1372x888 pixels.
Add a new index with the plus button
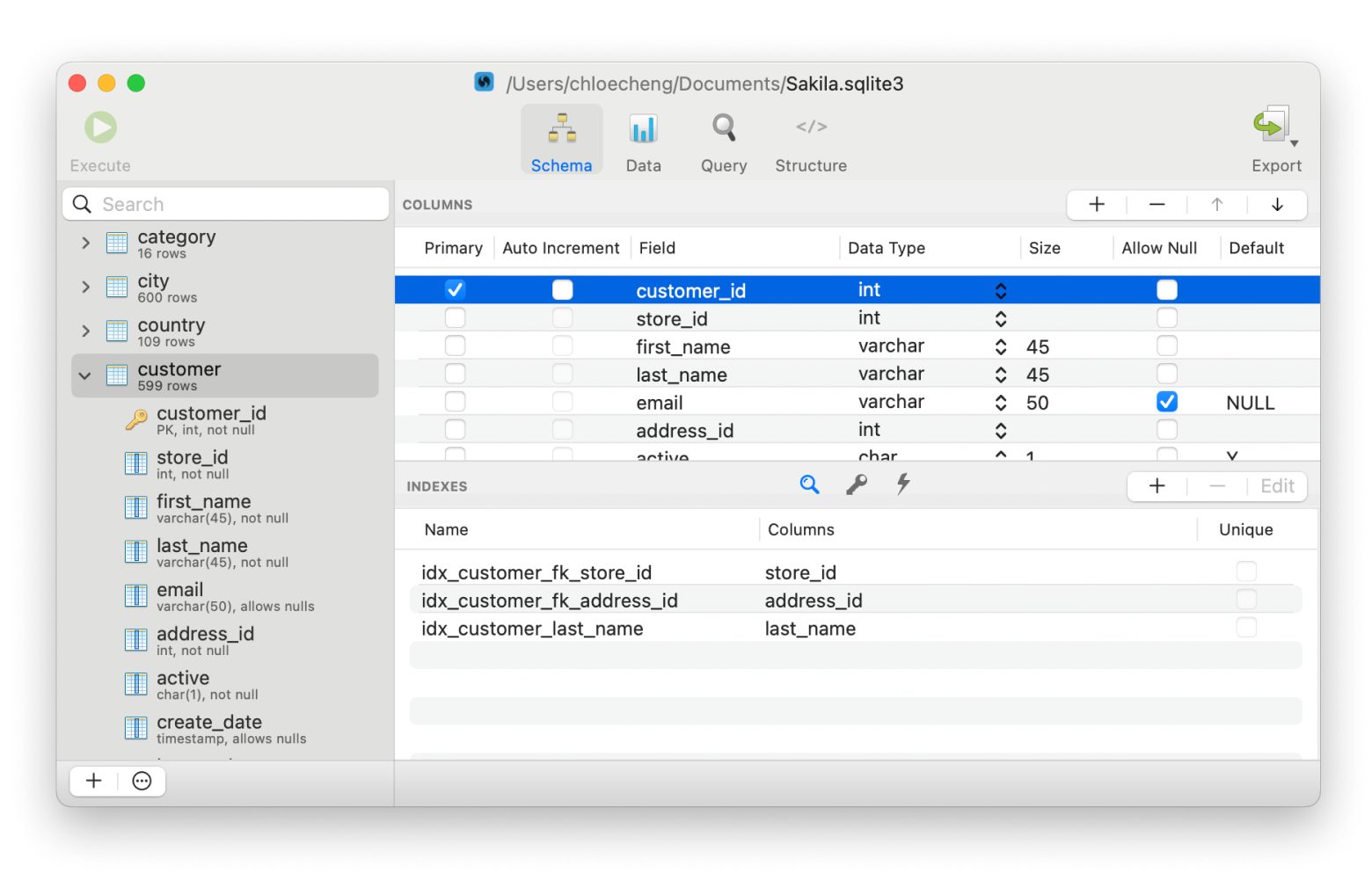1157,486
